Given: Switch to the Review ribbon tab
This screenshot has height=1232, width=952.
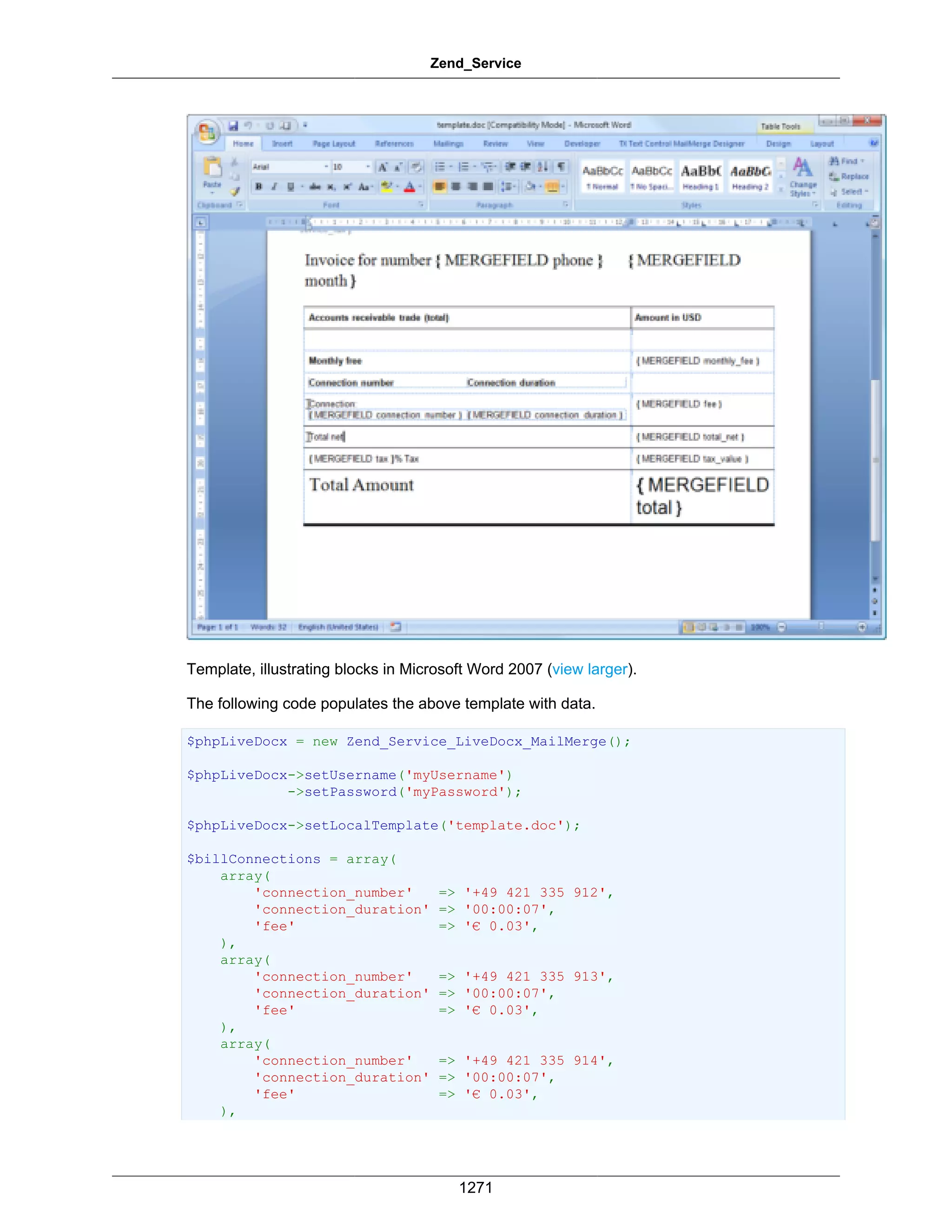Looking at the screenshot, I should coord(495,144).
